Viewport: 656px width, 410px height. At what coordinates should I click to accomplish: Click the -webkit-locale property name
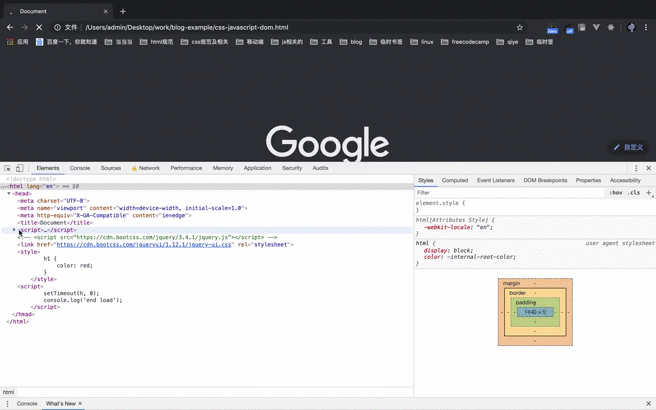[449, 227]
